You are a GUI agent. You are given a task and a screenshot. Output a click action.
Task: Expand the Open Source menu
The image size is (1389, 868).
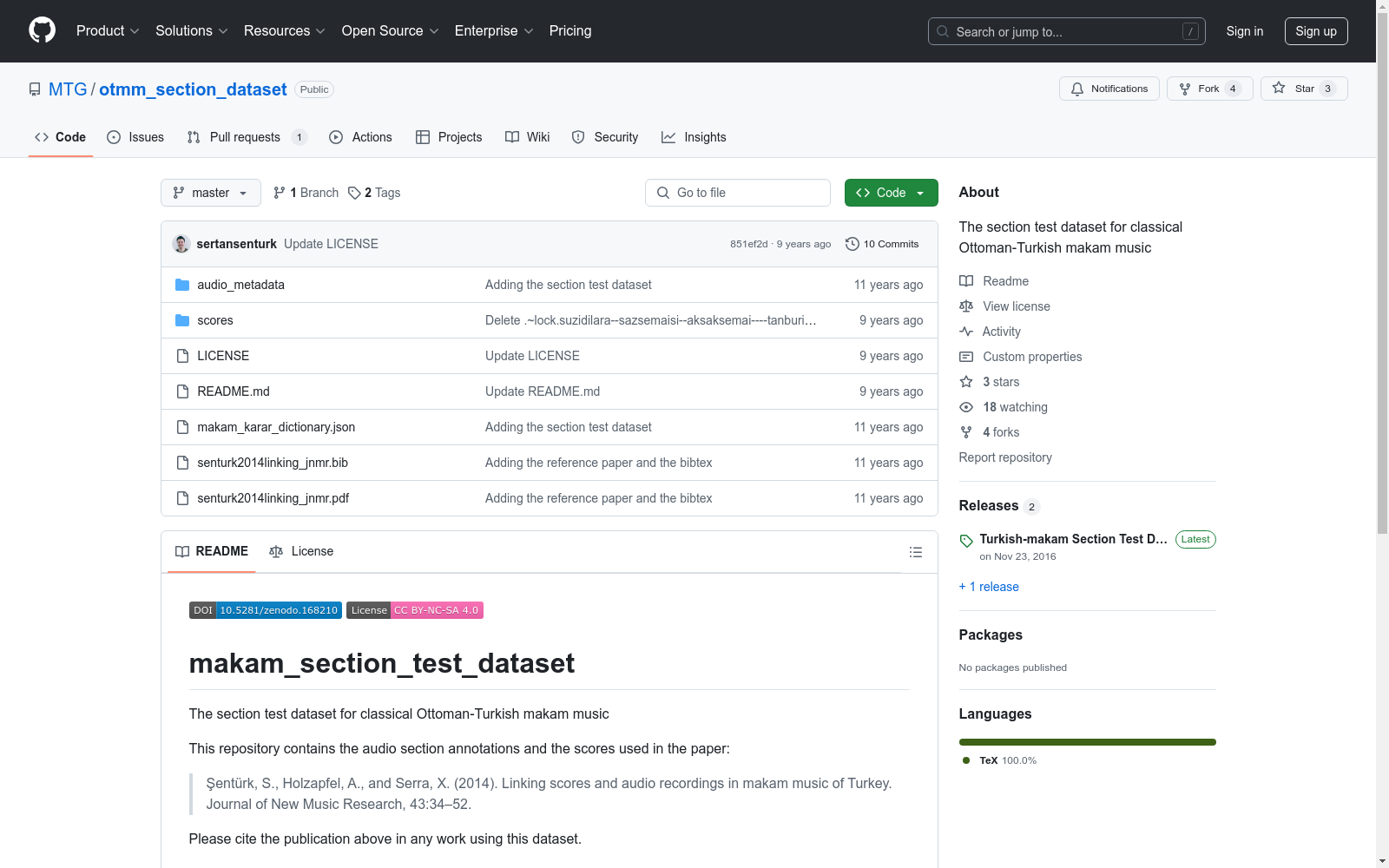pos(391,31)
